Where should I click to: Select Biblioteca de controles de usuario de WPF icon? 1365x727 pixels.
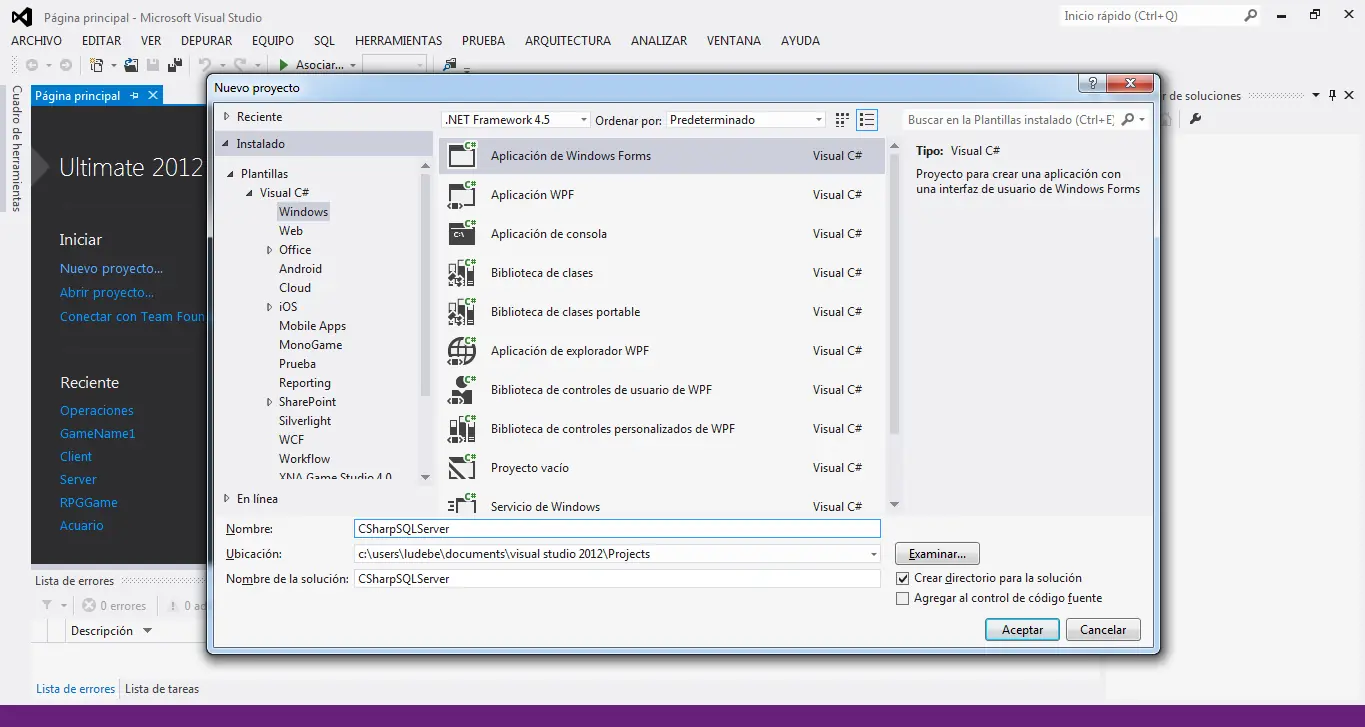[462, 389]
